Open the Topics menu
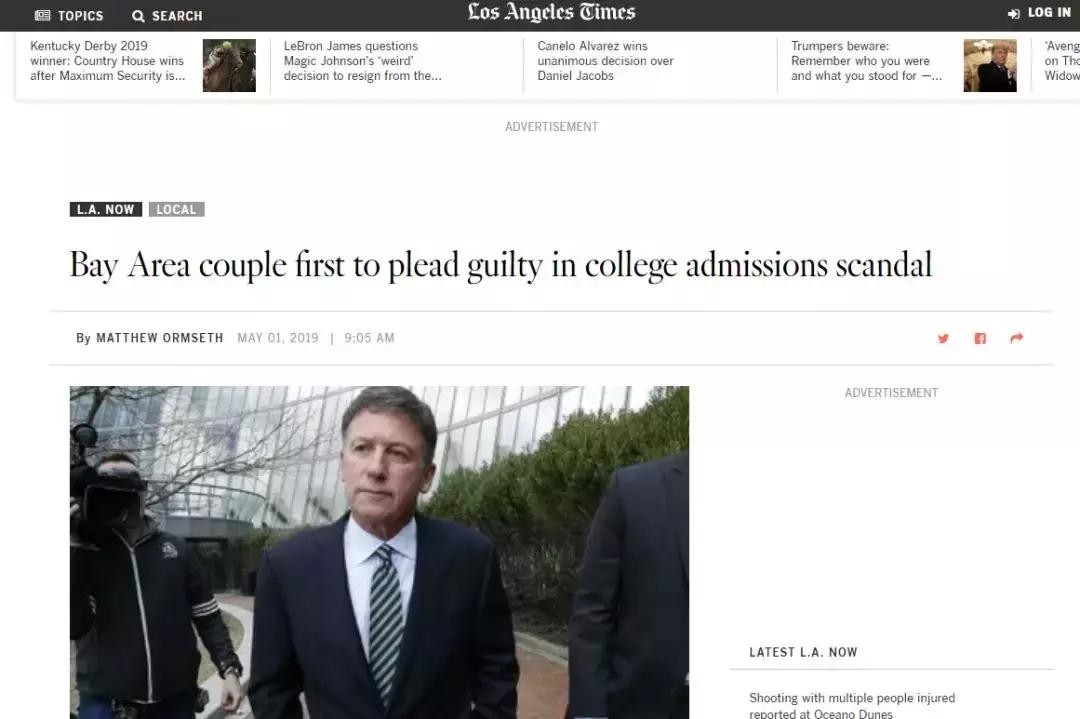The image size is (1080, 719). point(69,16)
